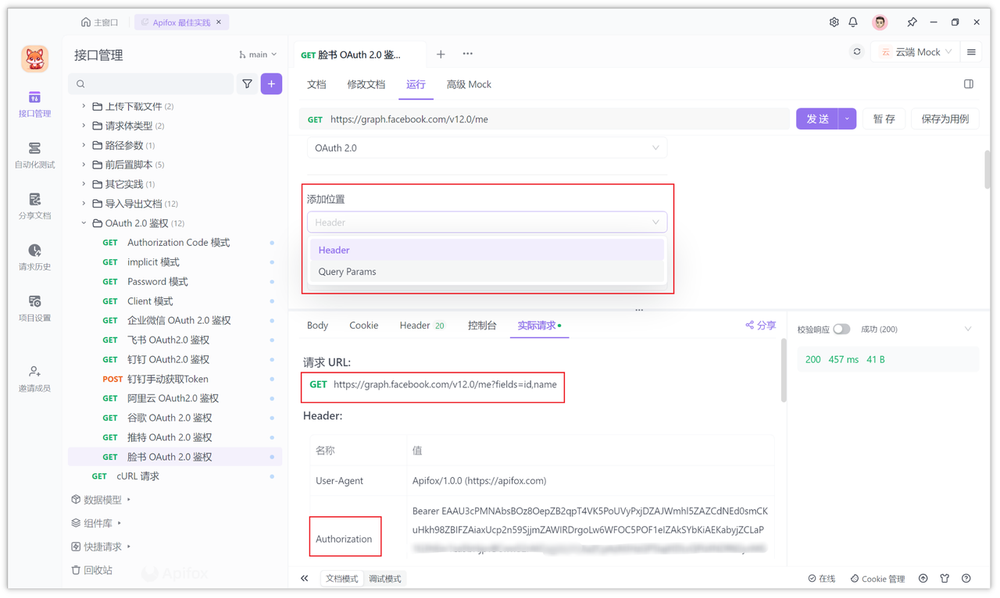Image resolution: width=1000 pixels, height=598 pixels.
Task: Collapse the OAuth 2.0 鉴权 folder
Action: (x=84, y=223)
